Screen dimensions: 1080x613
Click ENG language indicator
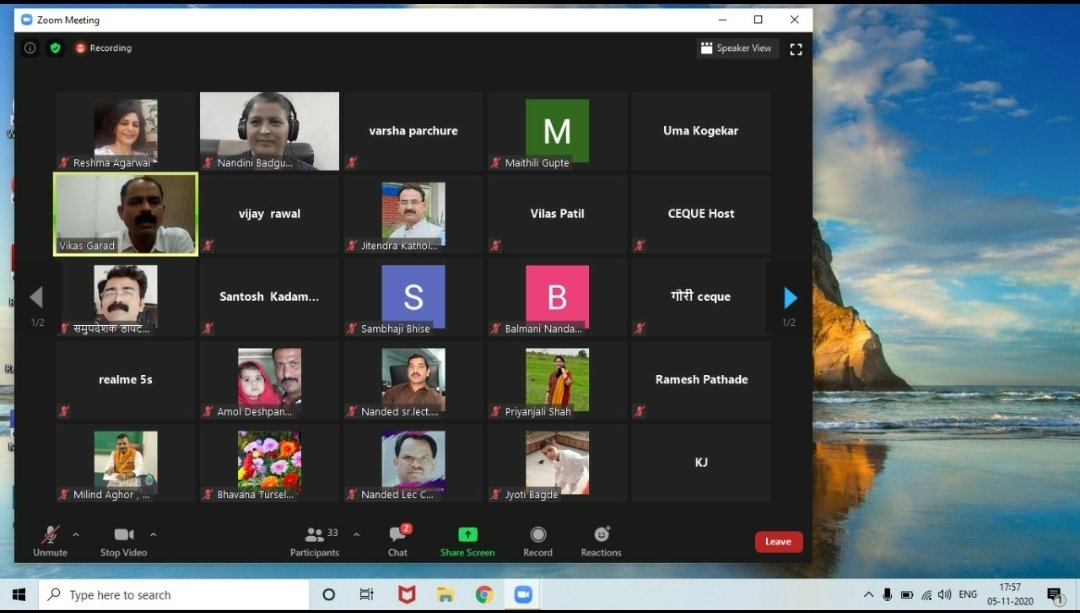click(968, 594)
